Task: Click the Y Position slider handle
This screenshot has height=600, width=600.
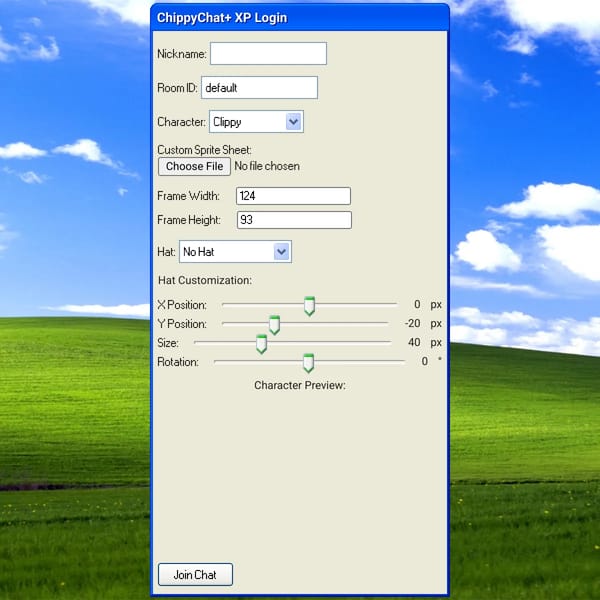Action: tap(274, 325)
